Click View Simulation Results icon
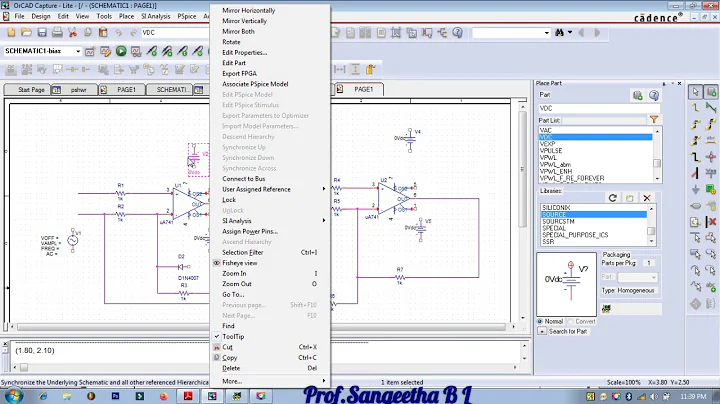Viewport: 720px width, 404px height. [x=136, y=51]
